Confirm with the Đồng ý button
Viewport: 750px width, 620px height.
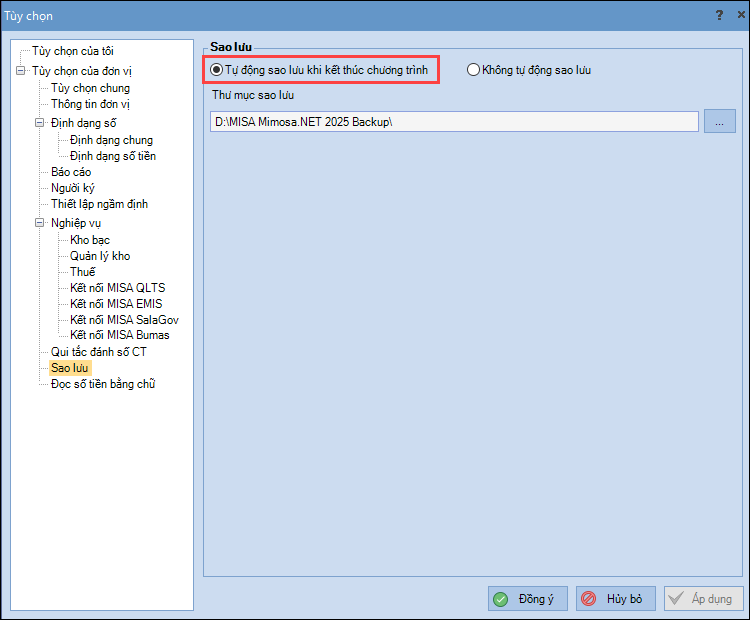point(528,598)
